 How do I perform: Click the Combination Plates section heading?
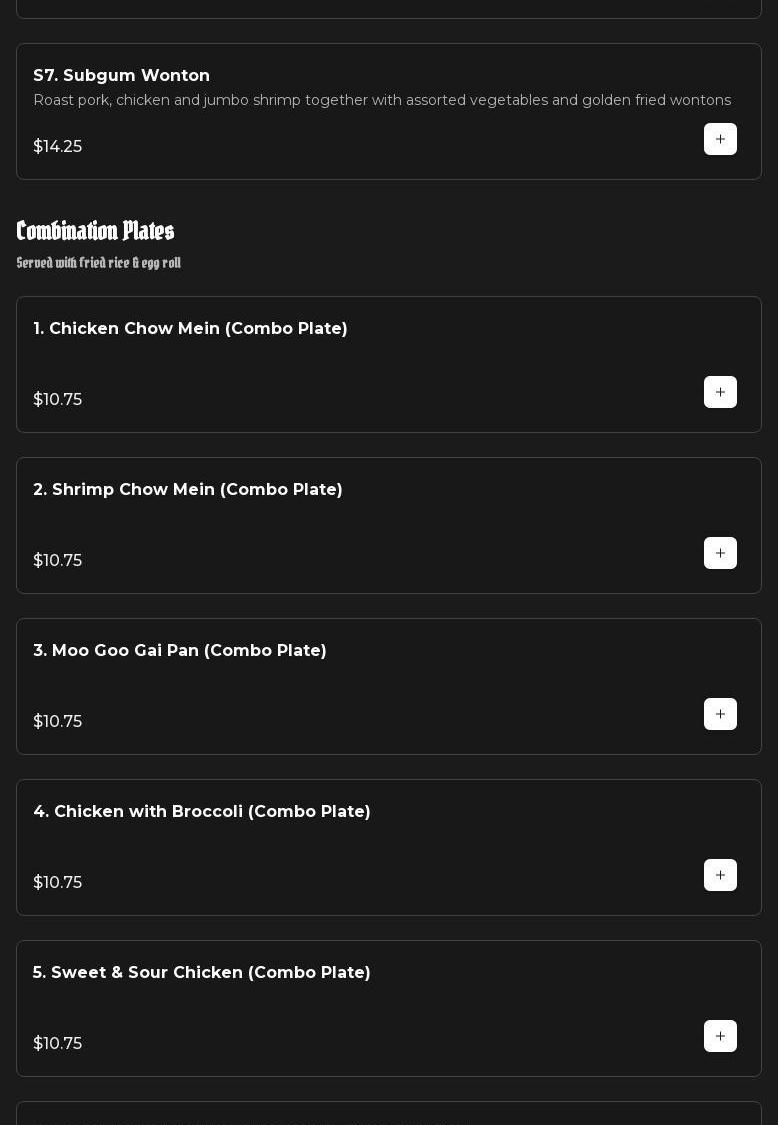(95, 231)
